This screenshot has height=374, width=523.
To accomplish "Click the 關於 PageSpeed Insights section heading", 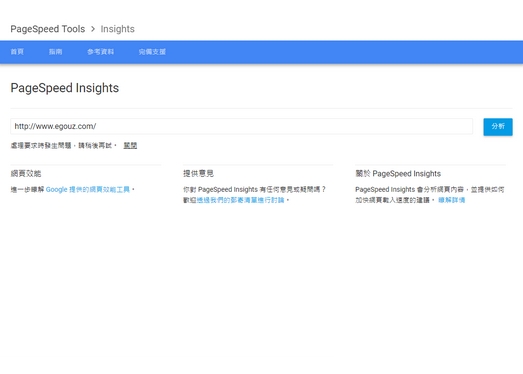I will [x=398, y=173].
